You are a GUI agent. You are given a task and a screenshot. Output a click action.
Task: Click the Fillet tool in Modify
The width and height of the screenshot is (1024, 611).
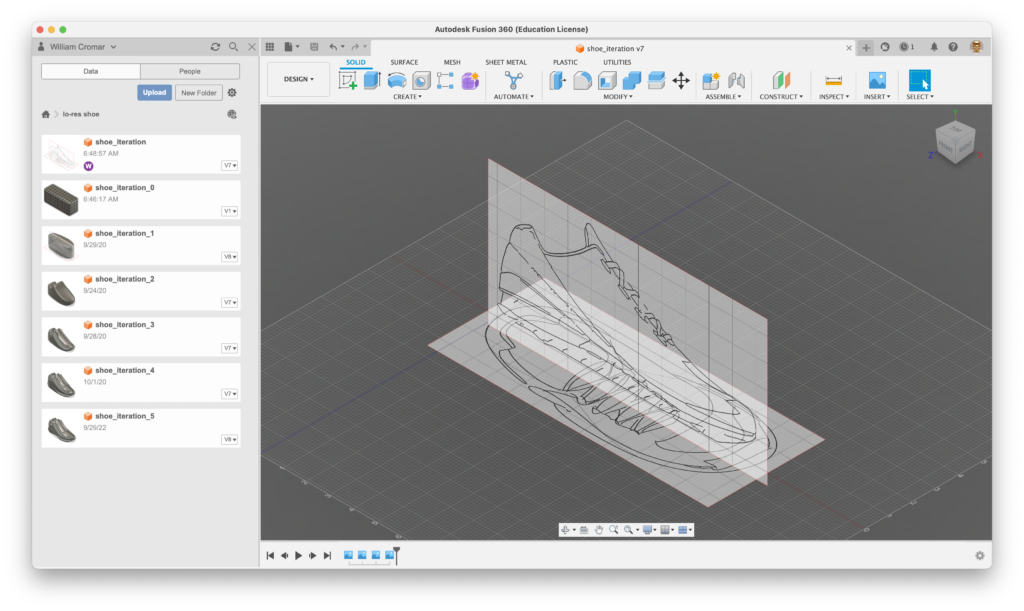[x=582, y=81]
